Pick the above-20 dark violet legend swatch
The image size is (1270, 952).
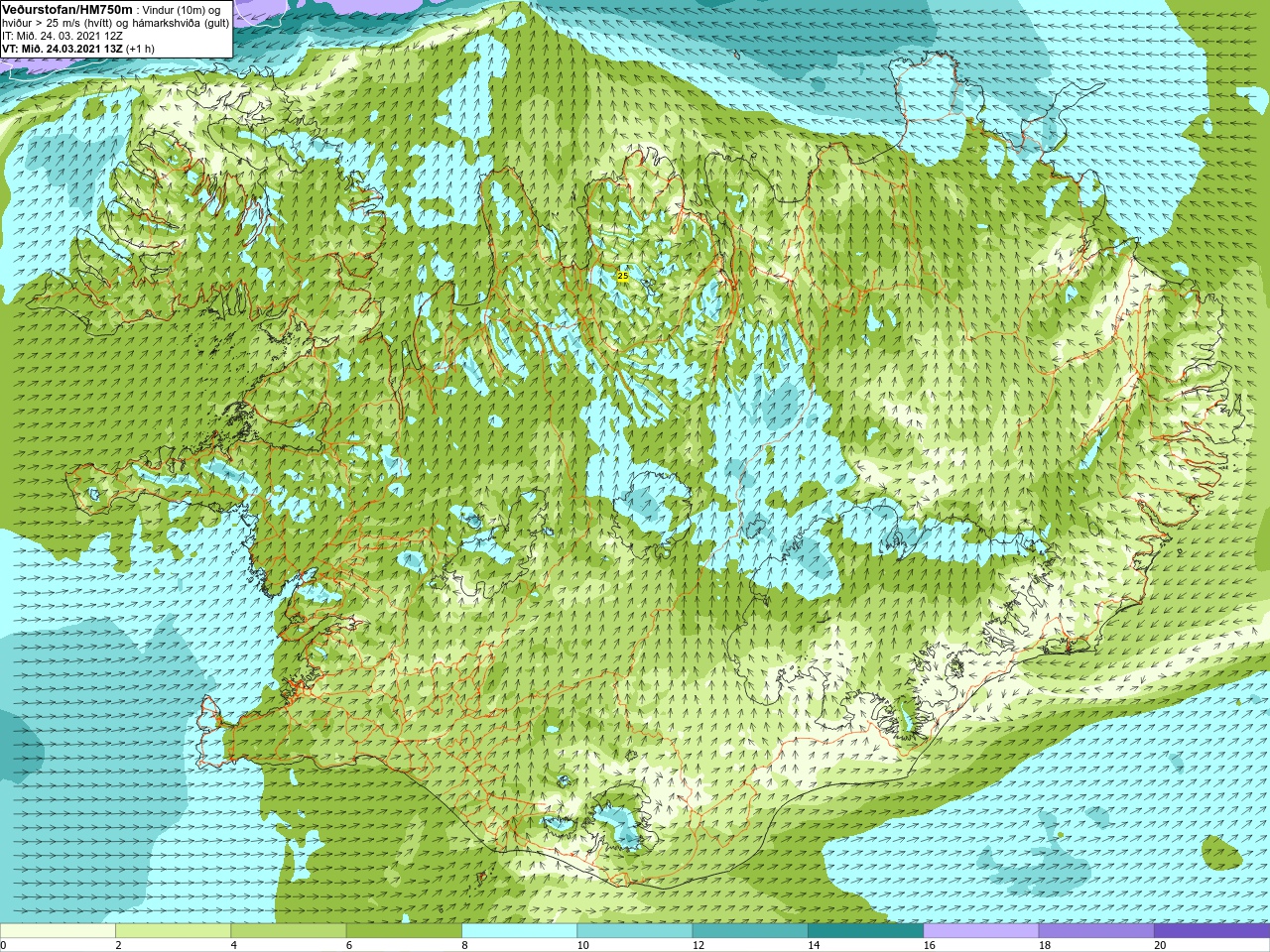[x=1211, y=931]
